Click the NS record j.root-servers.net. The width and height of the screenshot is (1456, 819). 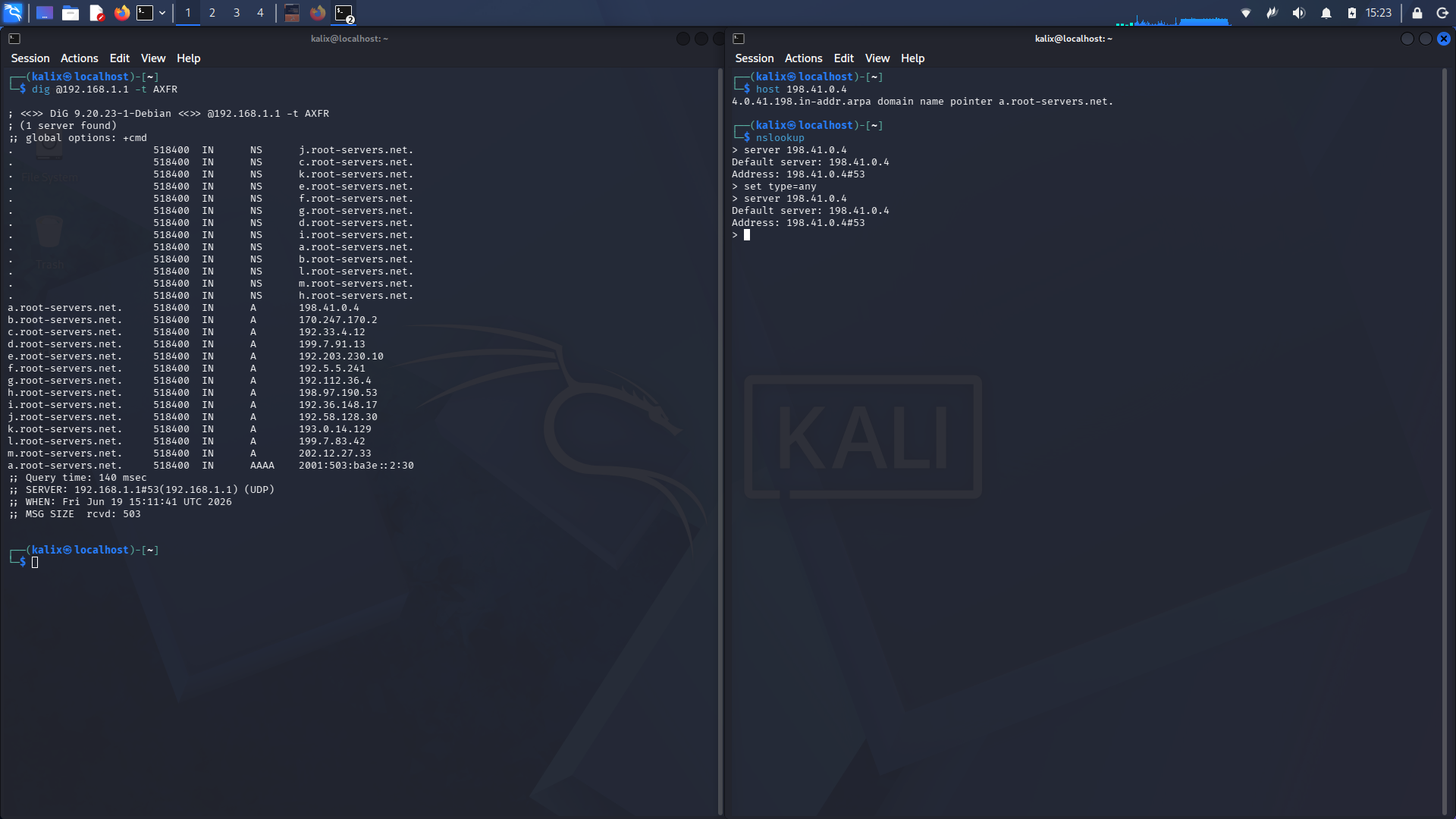pyautogui.click(x=211, y=150)
